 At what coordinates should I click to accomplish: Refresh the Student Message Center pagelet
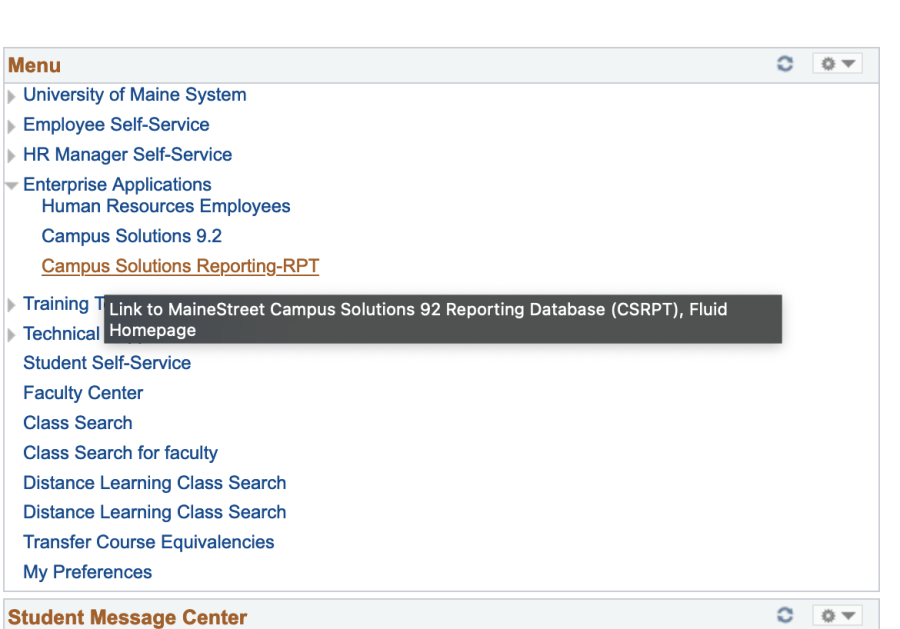tap(785, 615)
